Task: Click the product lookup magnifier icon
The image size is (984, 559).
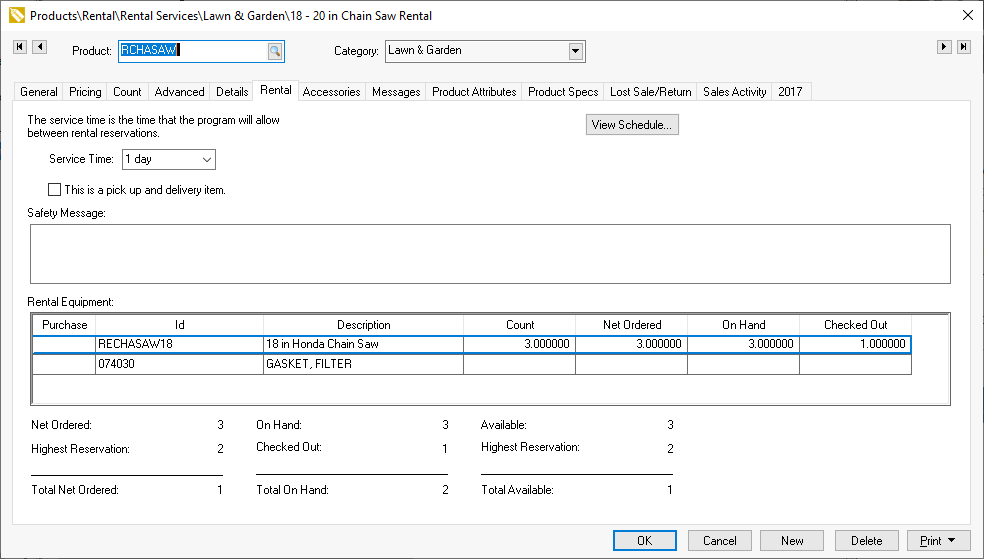Action: tap(275, 51)
